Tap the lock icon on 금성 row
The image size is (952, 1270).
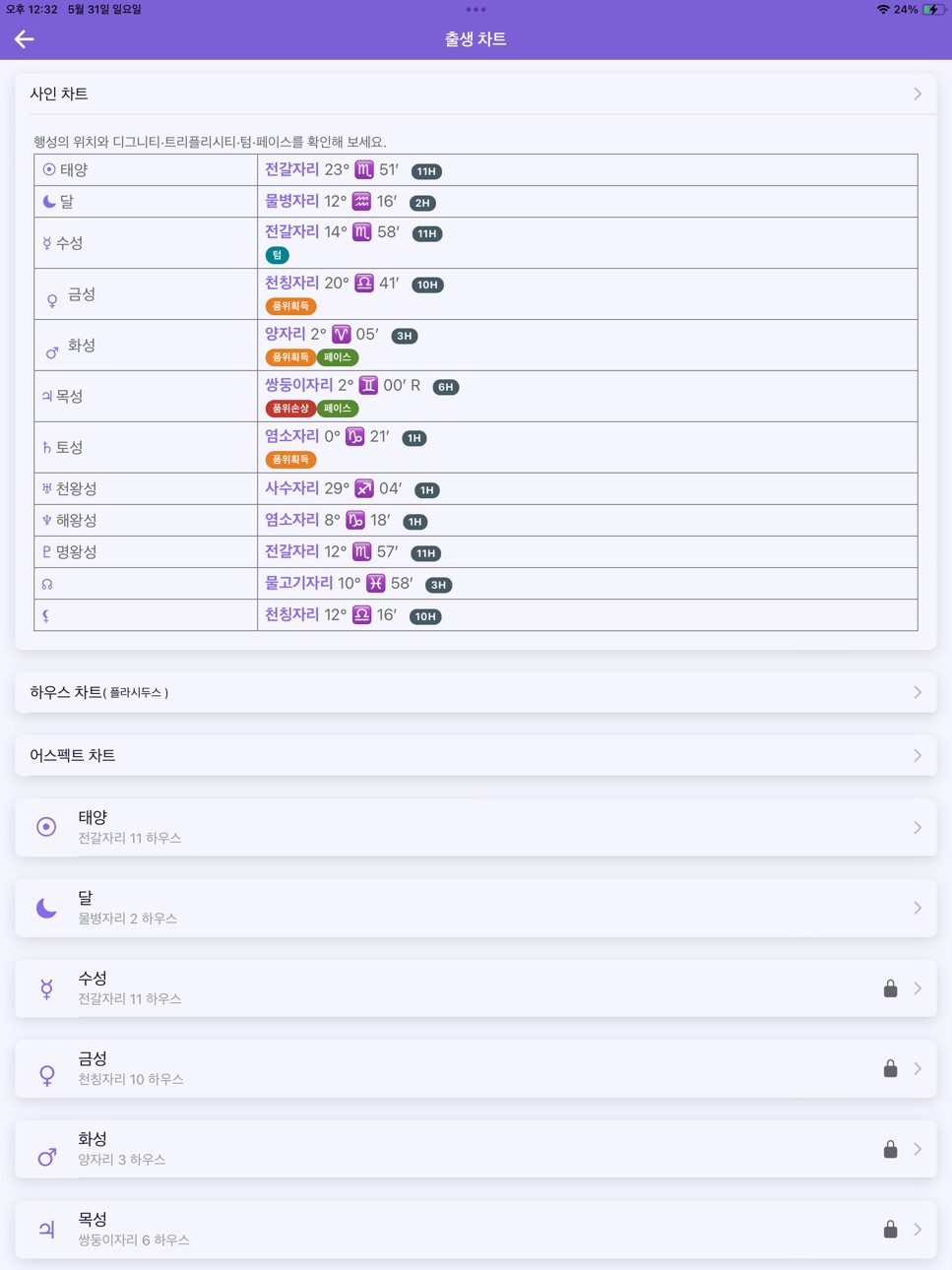(x=890, y=1068)
